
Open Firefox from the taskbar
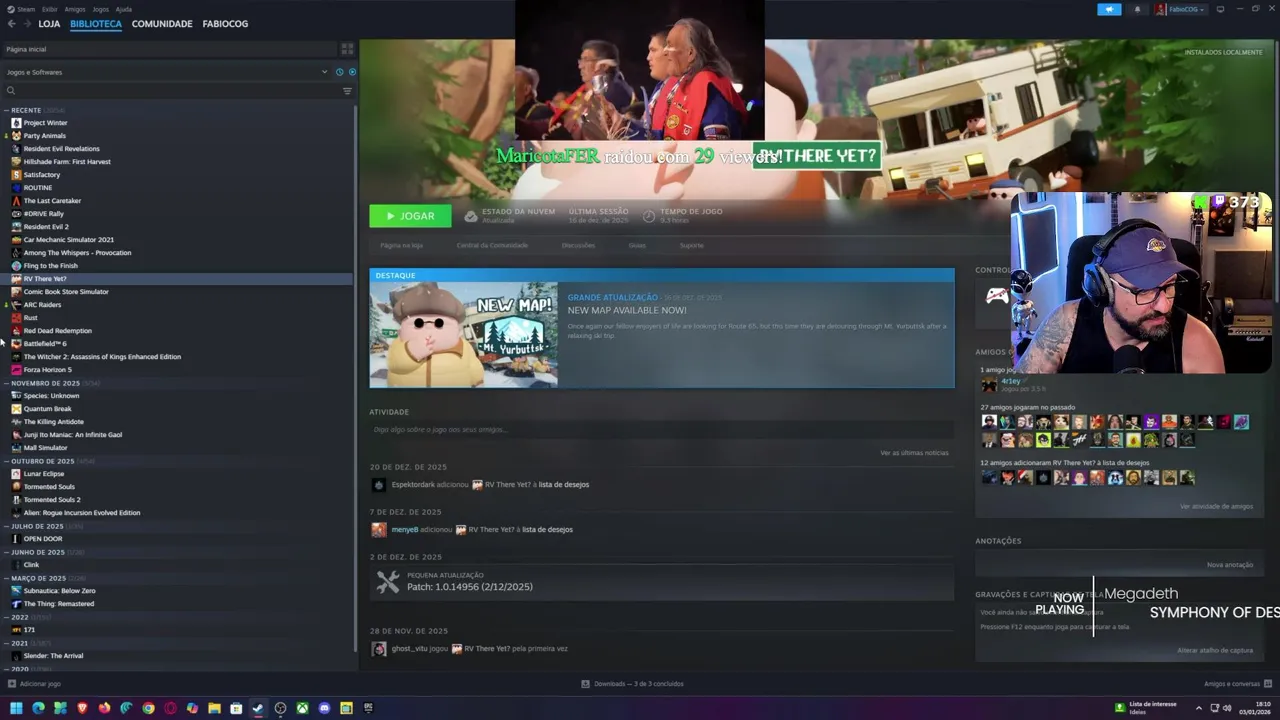pyautogui.click(x=104, y=708)
